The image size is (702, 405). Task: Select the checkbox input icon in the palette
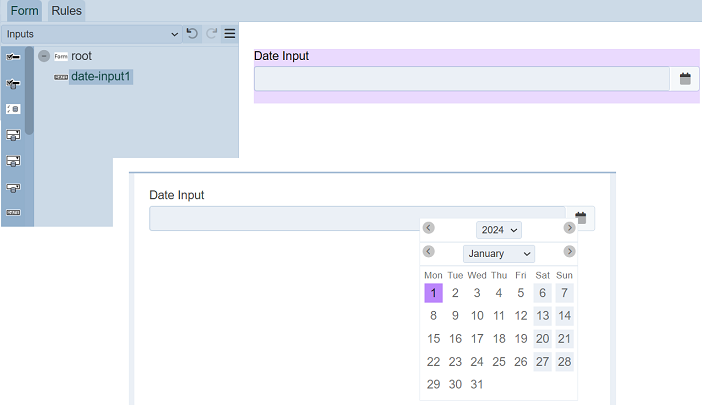coord(14,57)
